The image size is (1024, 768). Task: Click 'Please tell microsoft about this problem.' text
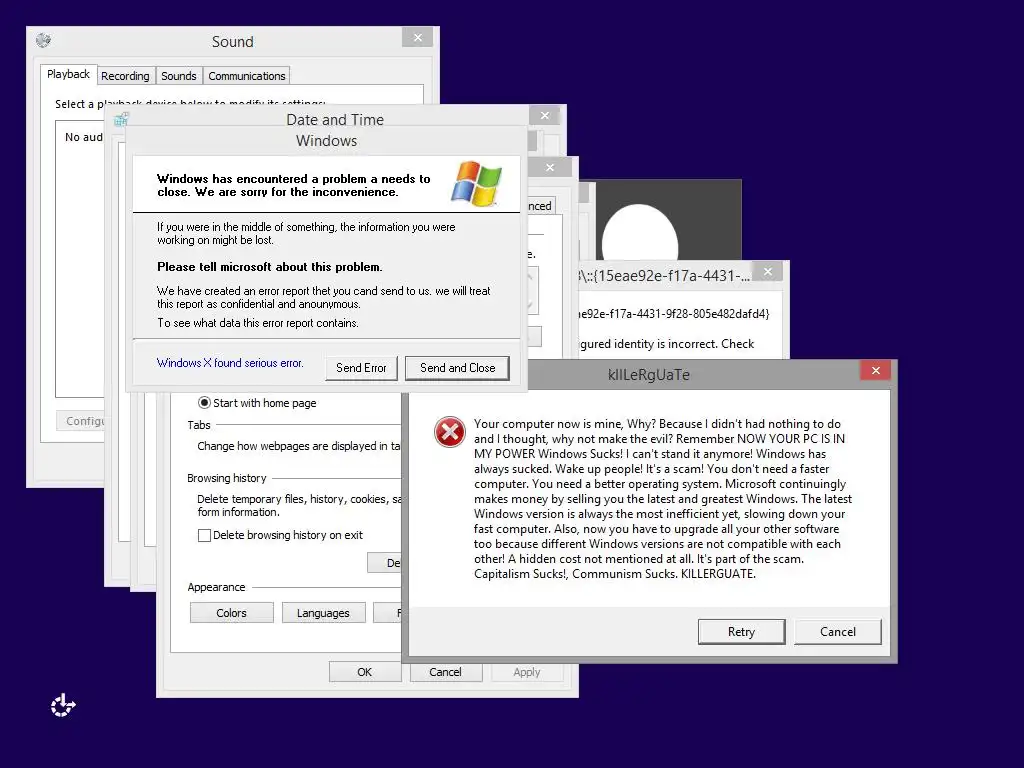click(x=270, y=267)
